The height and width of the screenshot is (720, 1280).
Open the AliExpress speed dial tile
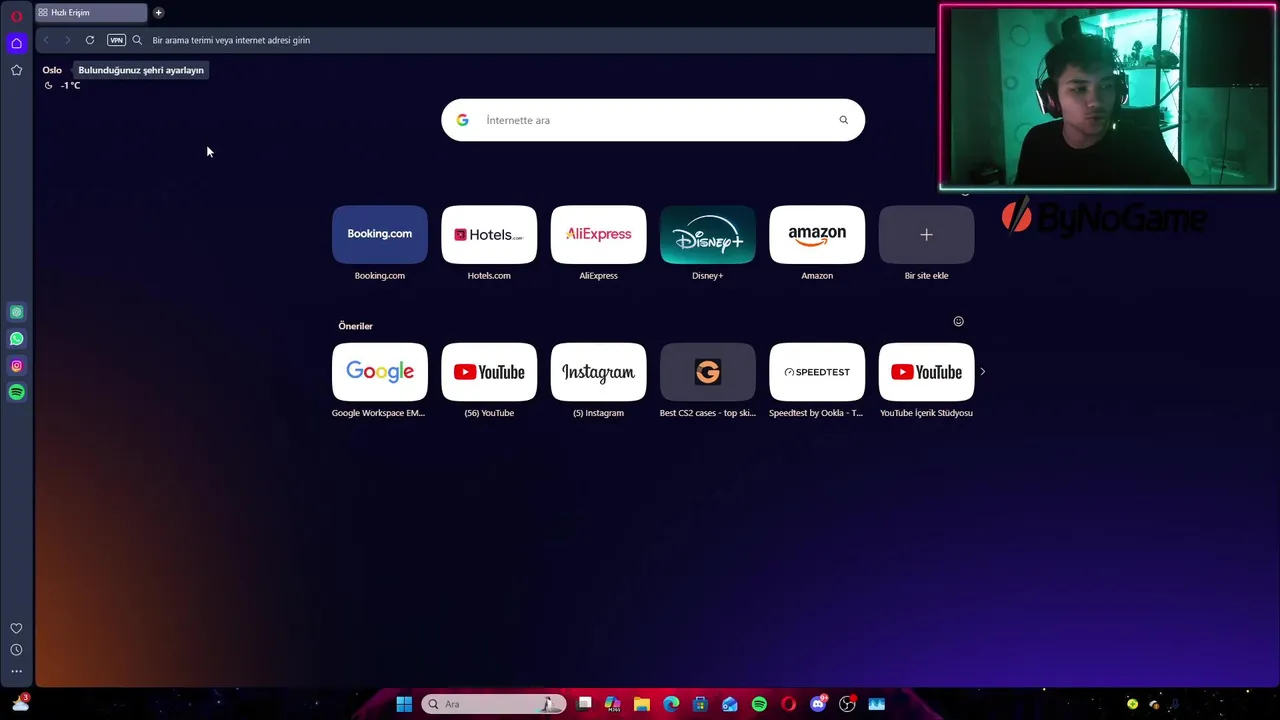pos(598,235)
